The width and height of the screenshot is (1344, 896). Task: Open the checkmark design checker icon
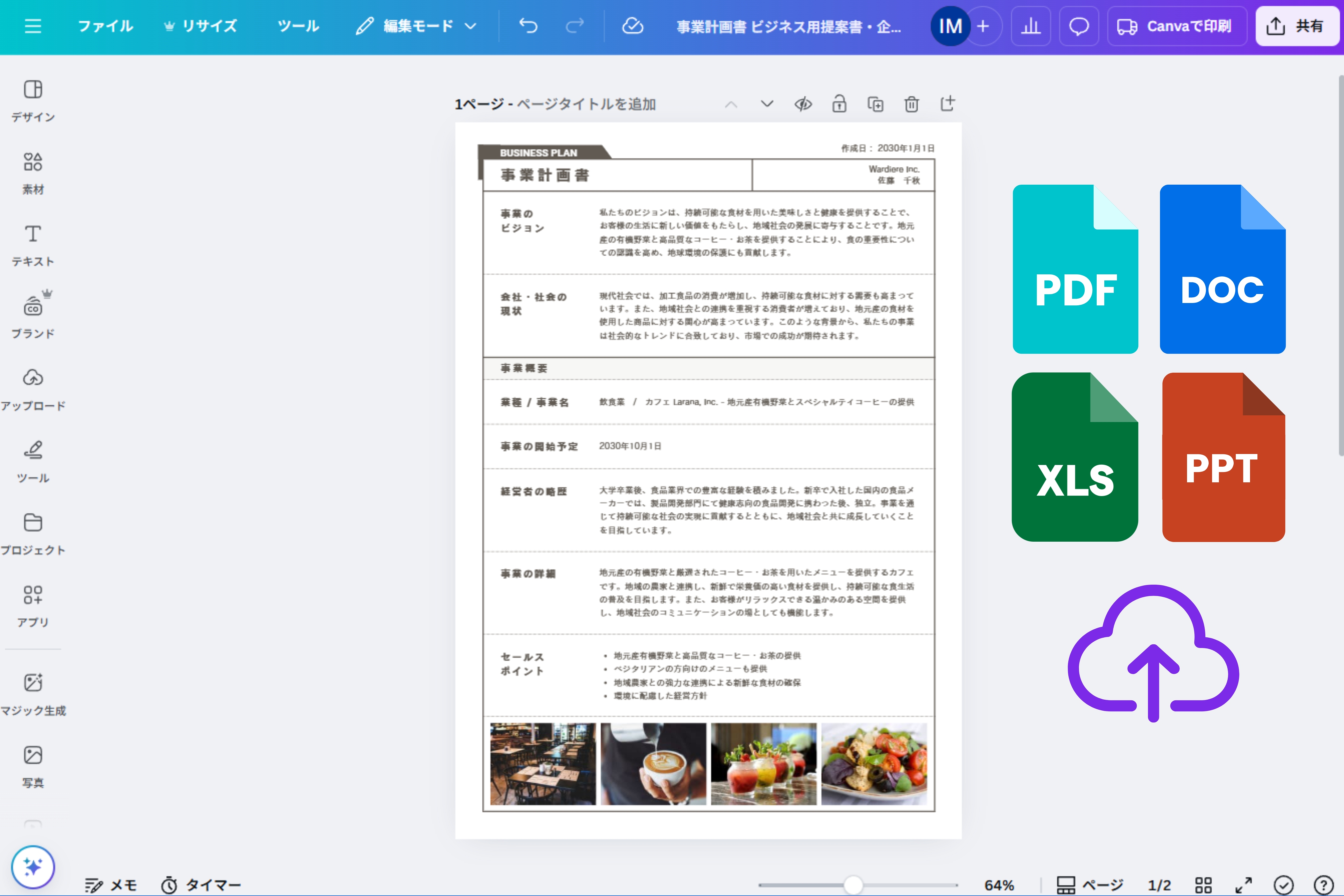pyautogui.click(x=1283, y=885)
